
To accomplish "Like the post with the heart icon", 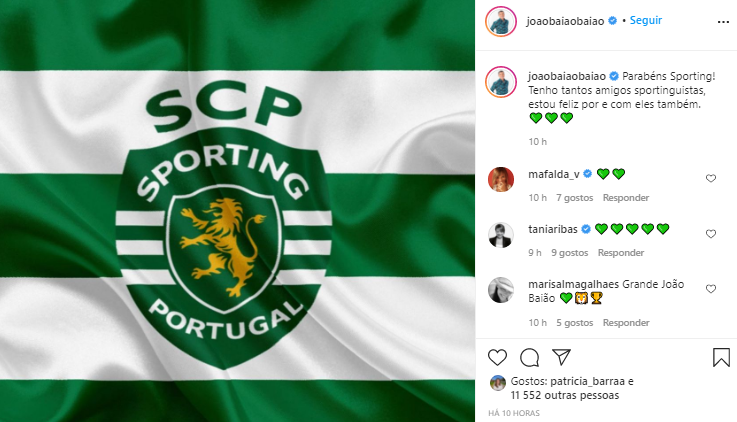I will coord(497,358).
